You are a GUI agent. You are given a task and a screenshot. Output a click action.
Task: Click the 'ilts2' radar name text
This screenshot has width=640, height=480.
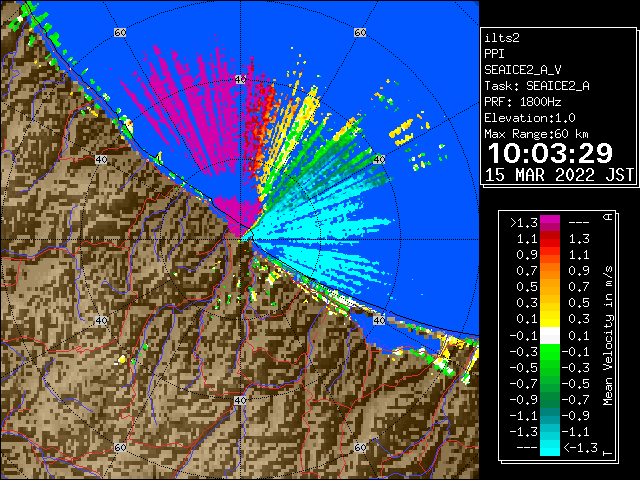(502, 38)
